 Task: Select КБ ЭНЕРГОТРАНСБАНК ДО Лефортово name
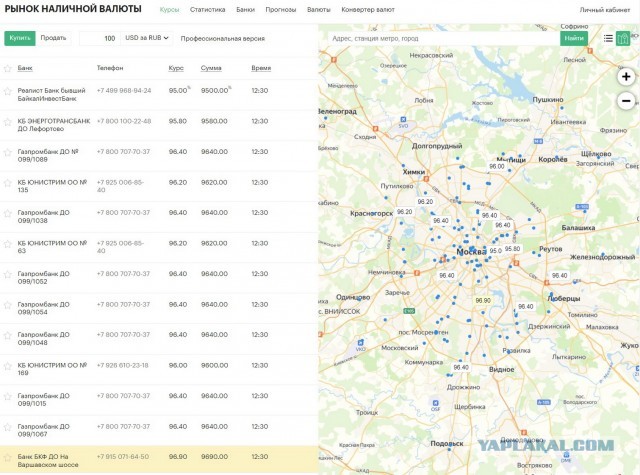click(x=54, y=125)
